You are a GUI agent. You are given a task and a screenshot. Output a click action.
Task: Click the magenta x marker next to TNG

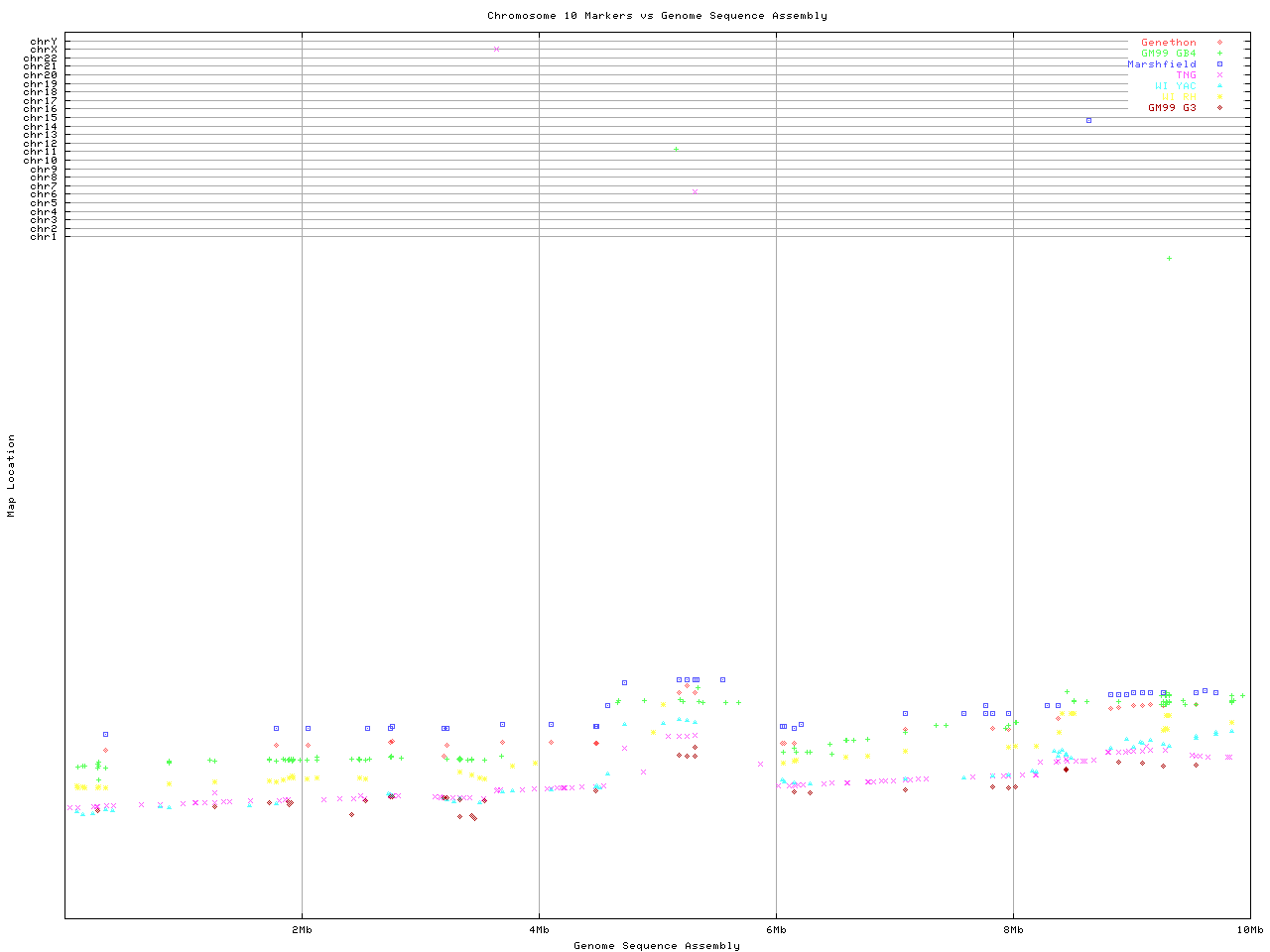[1219, 75]
